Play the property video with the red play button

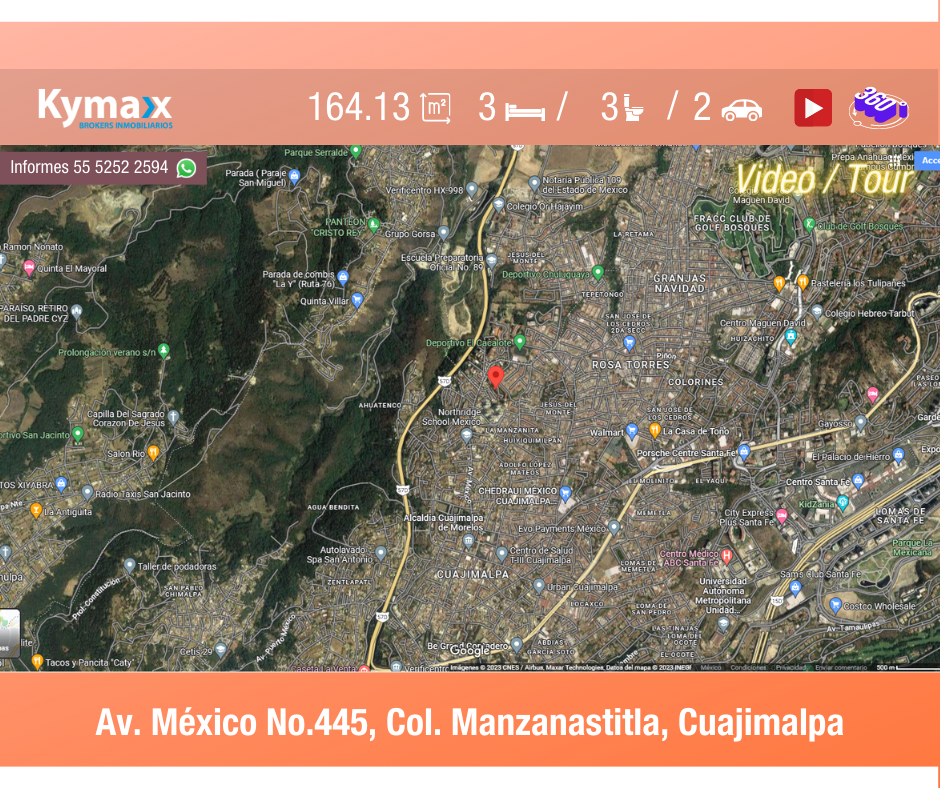point(812,108)
